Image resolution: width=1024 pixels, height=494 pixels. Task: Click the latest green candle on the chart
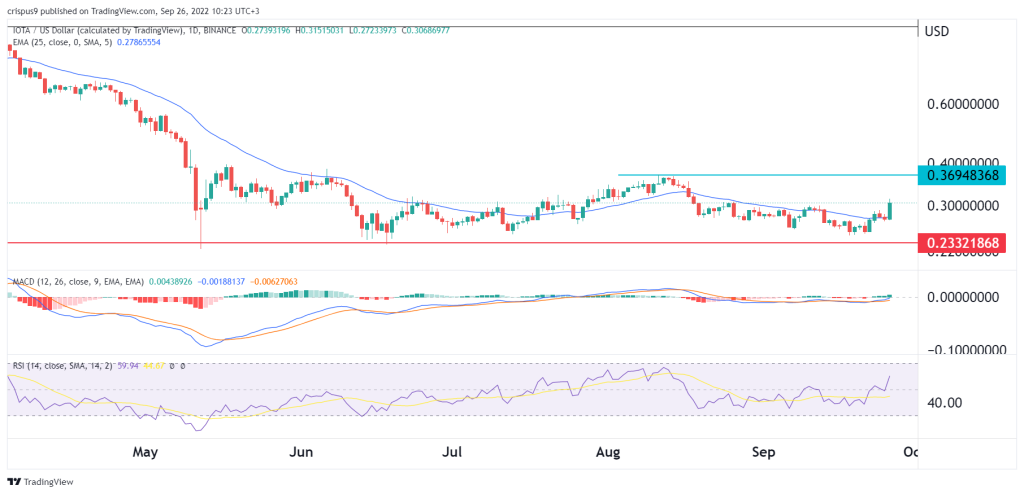pos(890,210)
